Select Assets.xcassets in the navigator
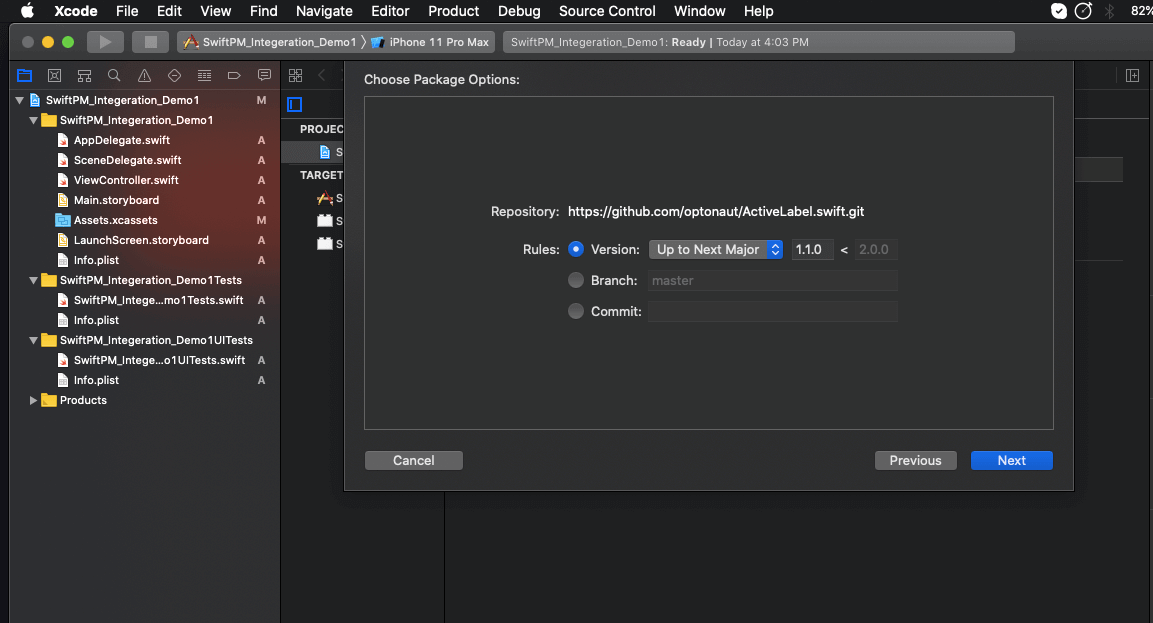This screenshot has height=623, width=1153. coord(115,220)
